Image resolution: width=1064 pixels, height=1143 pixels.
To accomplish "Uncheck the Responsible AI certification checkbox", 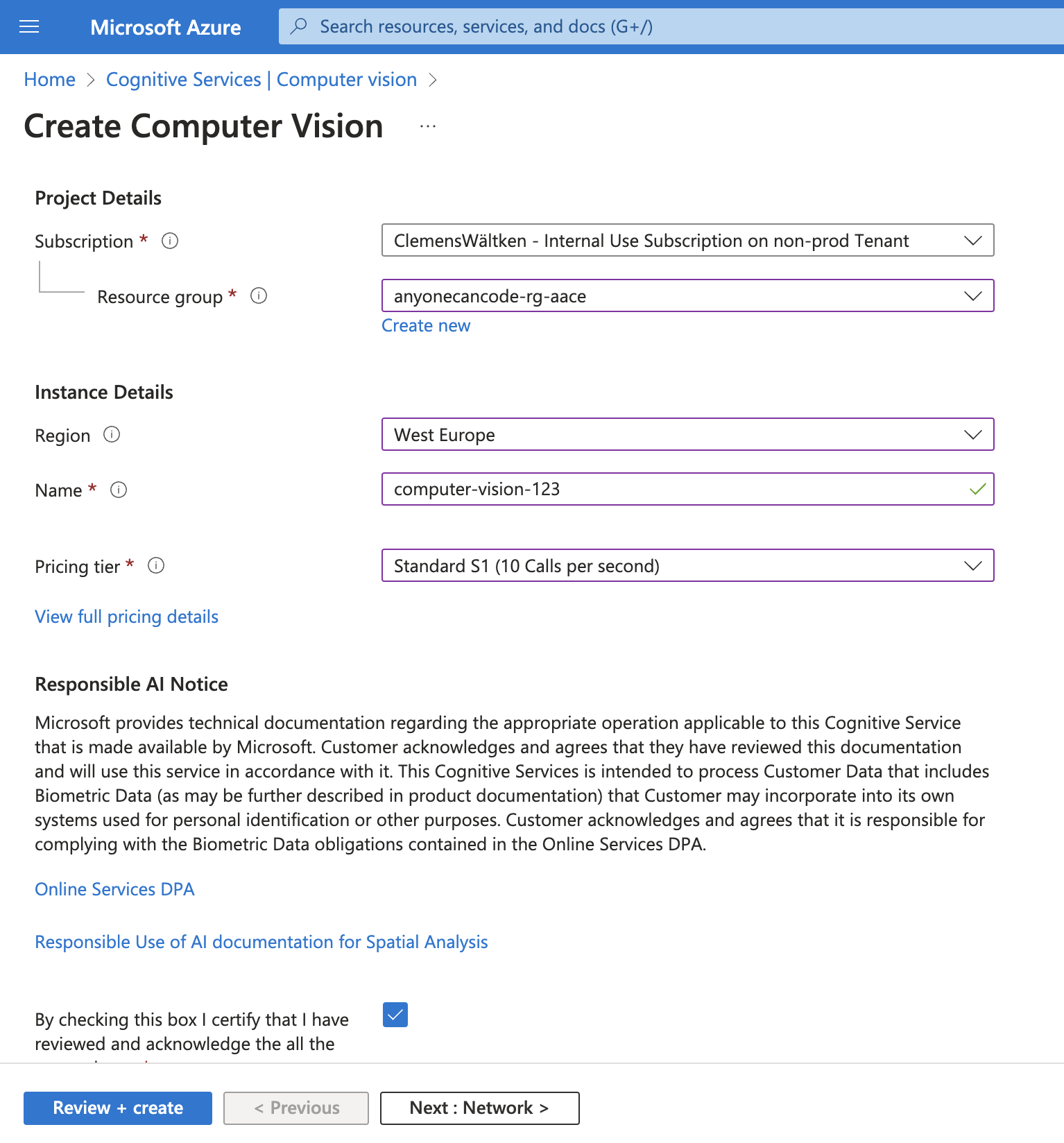I will click(395, 1015).
